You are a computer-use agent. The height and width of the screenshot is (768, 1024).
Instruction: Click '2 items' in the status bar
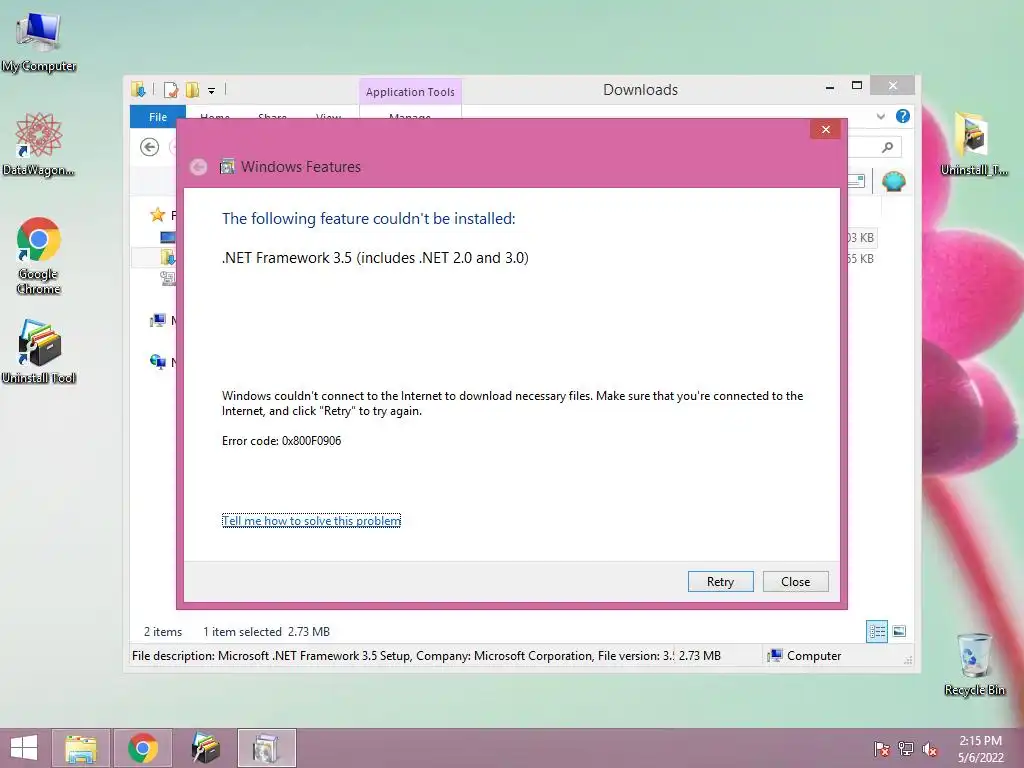pyautogui.click(x=163, y=632)
